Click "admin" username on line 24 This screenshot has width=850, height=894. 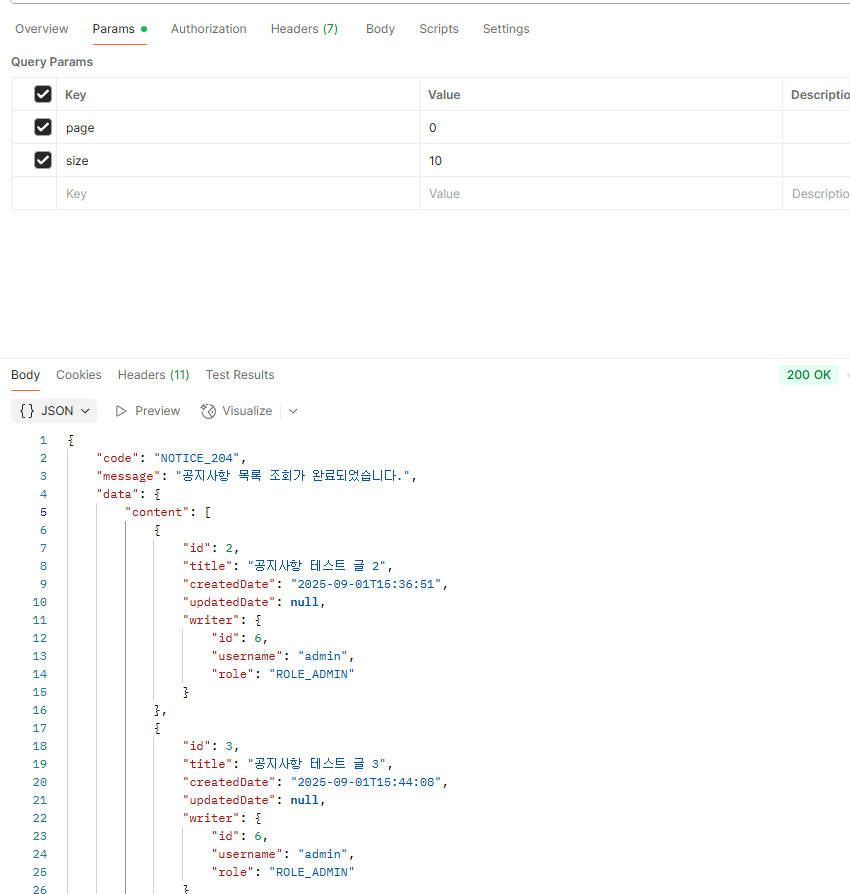point(323,855)
